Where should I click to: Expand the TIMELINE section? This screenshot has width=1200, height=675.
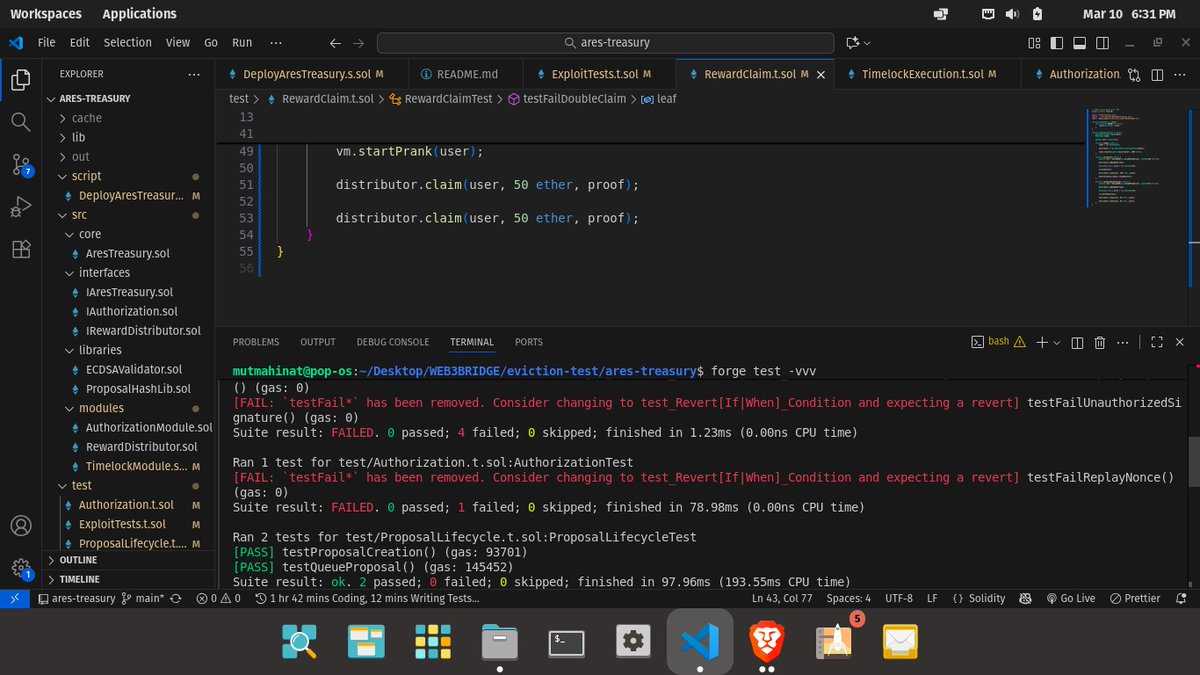(x=129, y=579)
